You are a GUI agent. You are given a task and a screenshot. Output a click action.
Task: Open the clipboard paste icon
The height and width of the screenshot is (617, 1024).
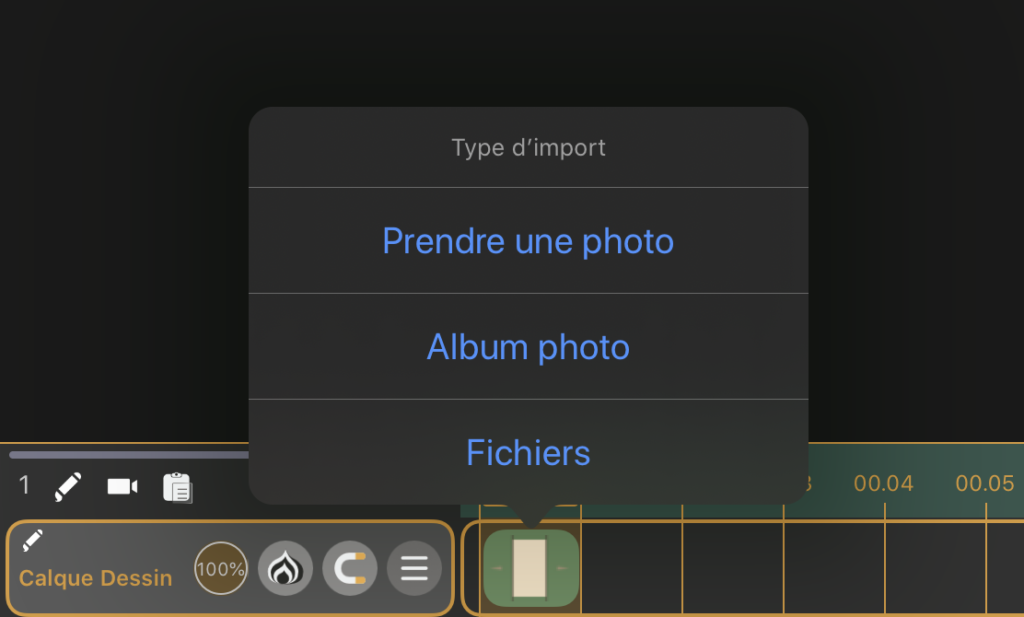pos(177,488)
